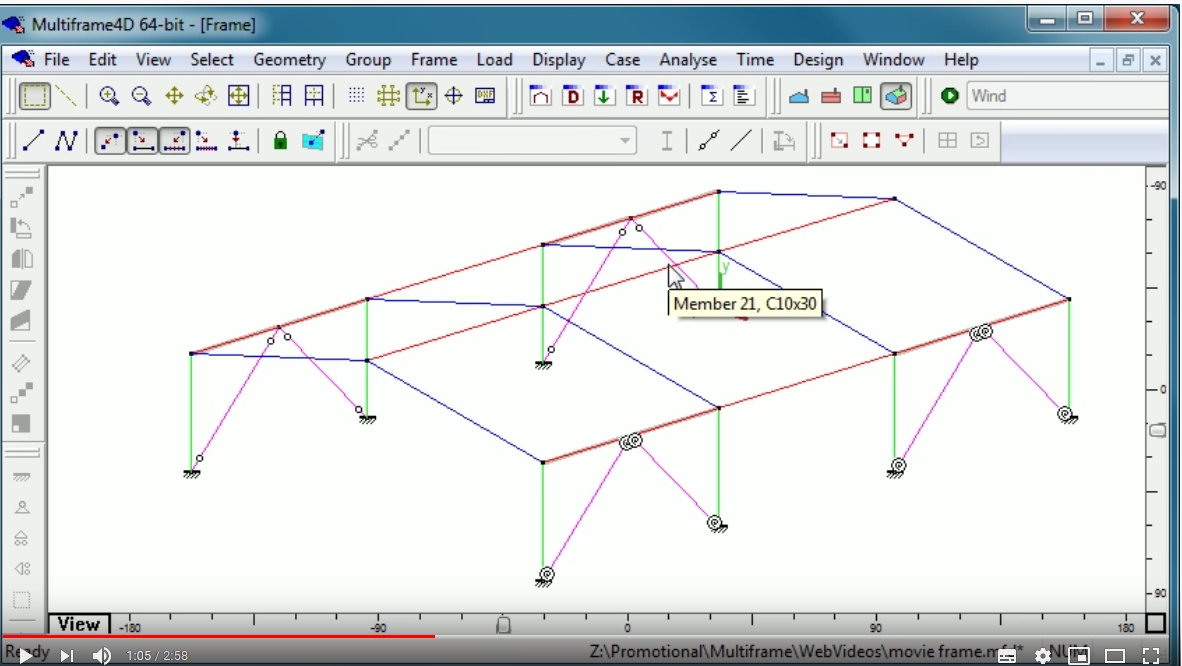The image size is (1182, 666).
Task: Run the analysis with the green play button
Action: (951, 97)
